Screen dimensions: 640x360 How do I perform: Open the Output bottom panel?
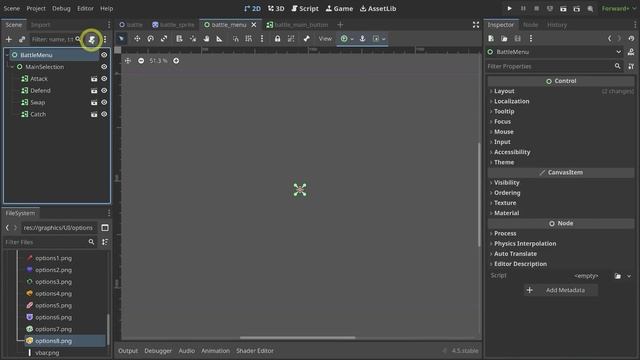pos(128,351)
